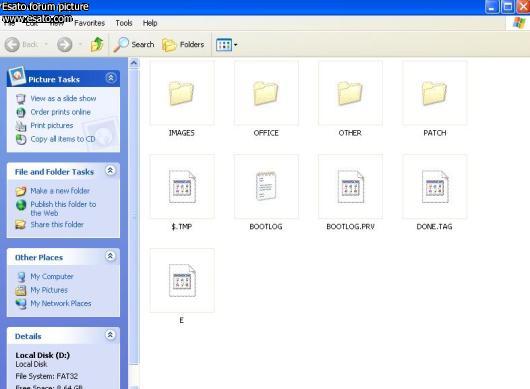
Task: Click the Share this folder icon
Action: click(x=21, y=225)
